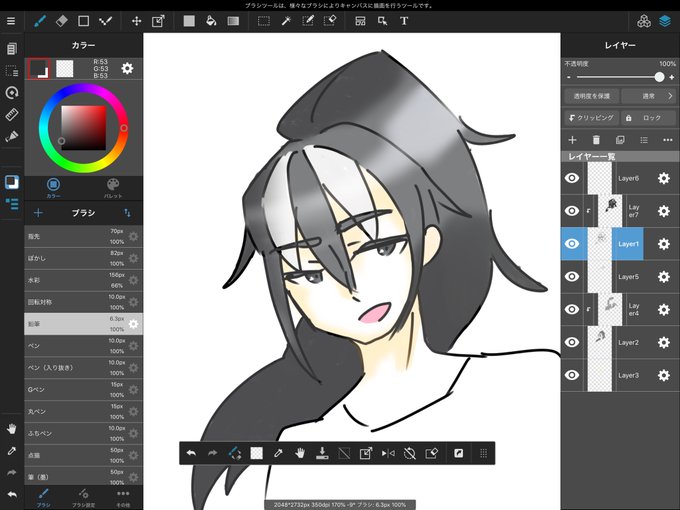Viewport: 680px width, 510px height.
Task: Open Layer3 settings gear
Action: [664, 375]
